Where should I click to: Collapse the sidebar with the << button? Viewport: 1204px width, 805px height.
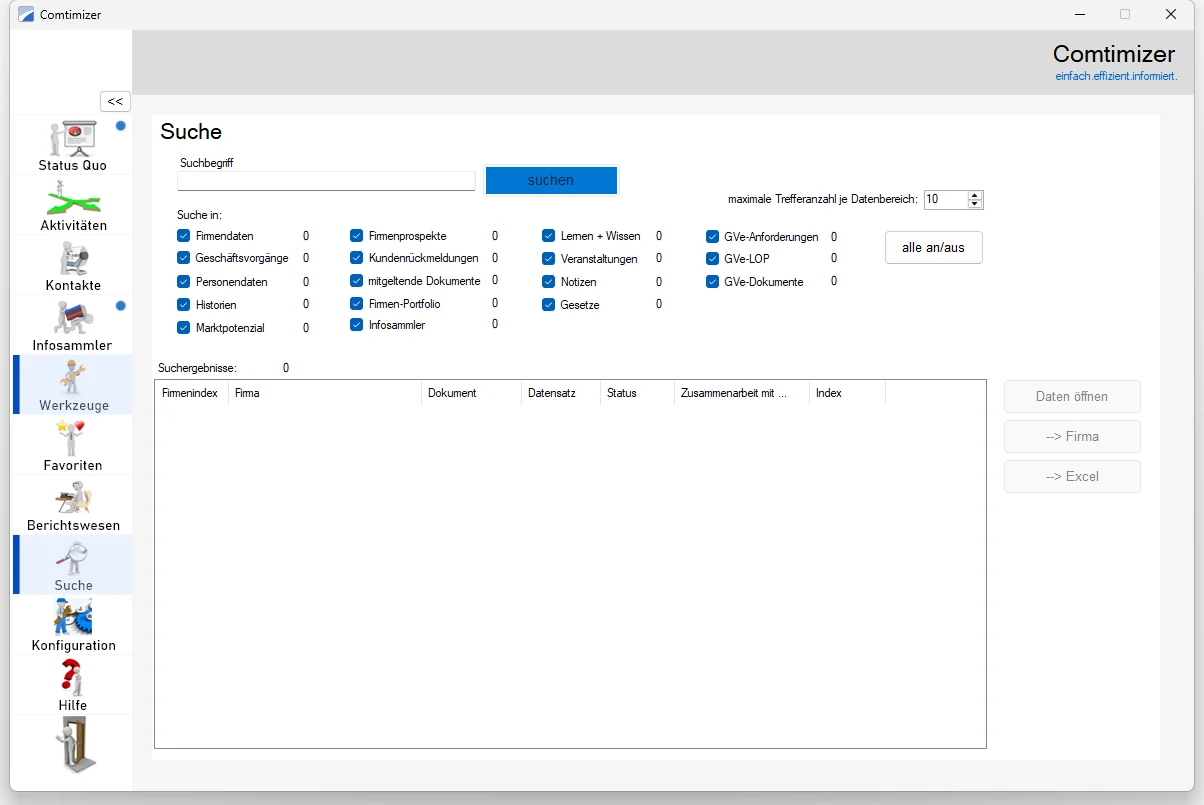click(115, 101)
